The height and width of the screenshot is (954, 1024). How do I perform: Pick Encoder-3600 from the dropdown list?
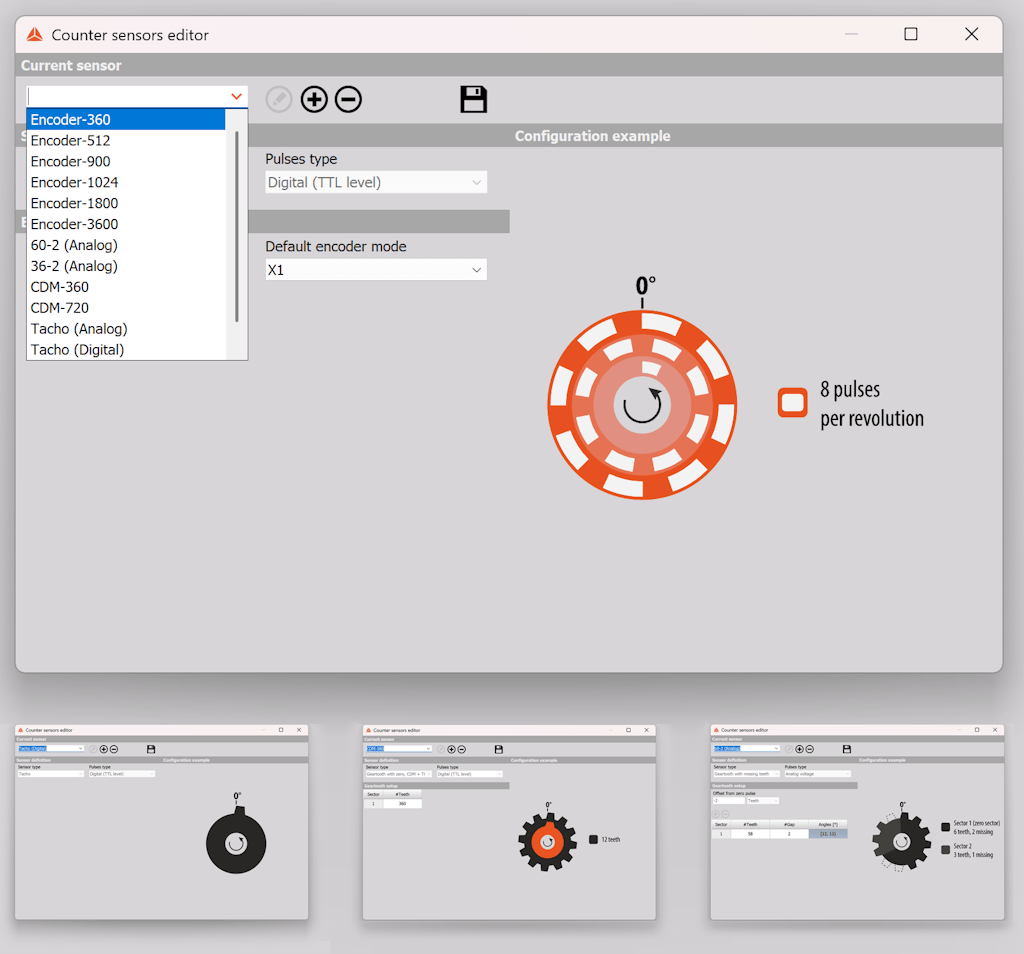point(126,224)
